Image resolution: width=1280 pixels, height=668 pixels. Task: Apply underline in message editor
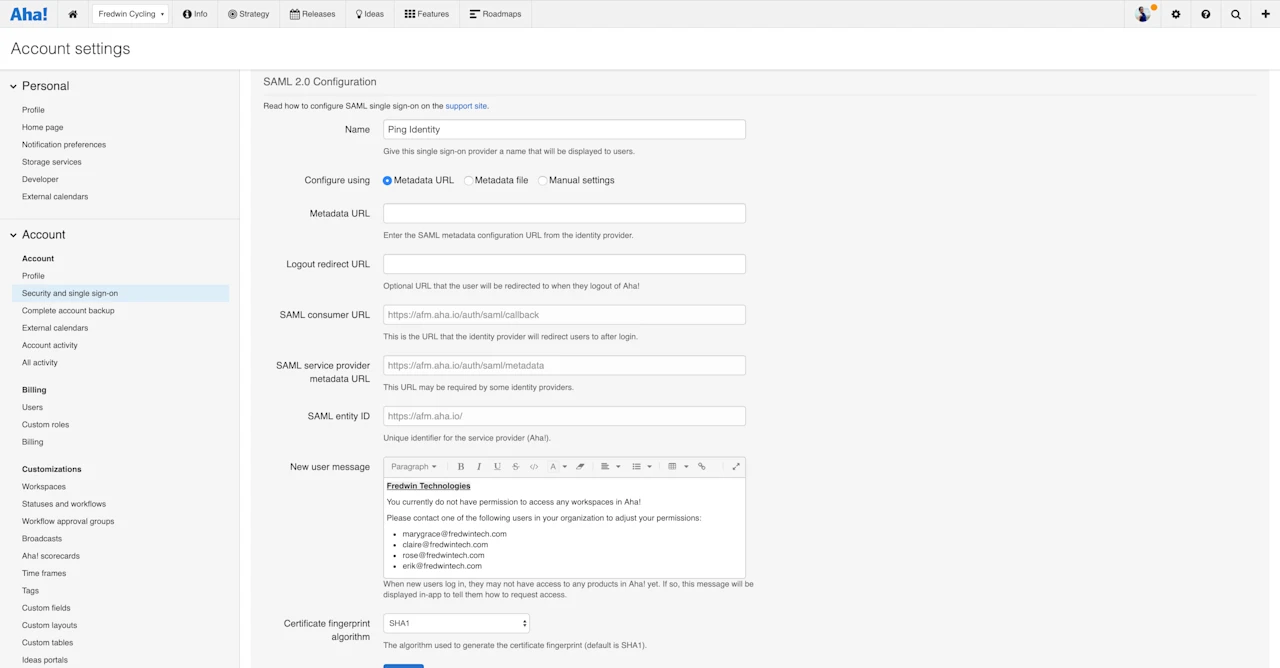point(497,467)
